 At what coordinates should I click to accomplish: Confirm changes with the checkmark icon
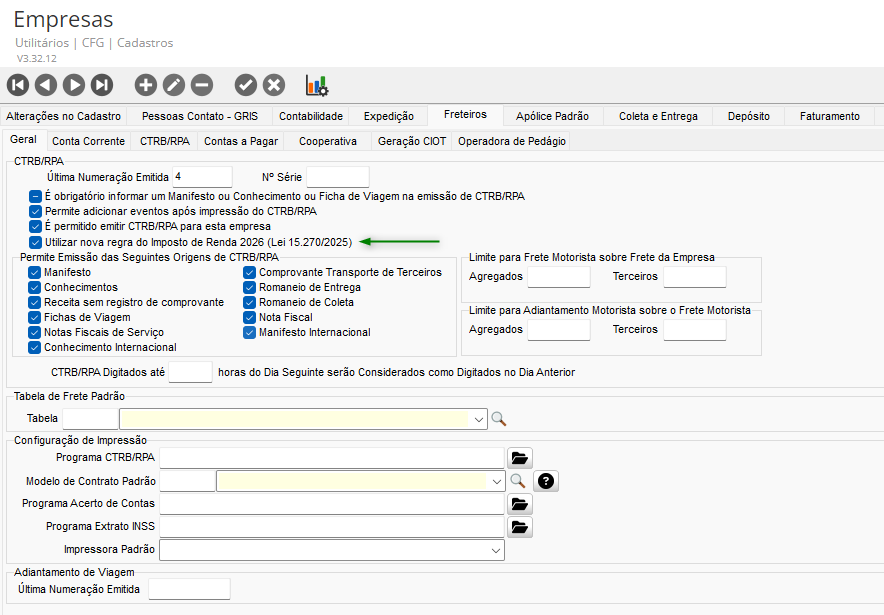tap(246, 85)
